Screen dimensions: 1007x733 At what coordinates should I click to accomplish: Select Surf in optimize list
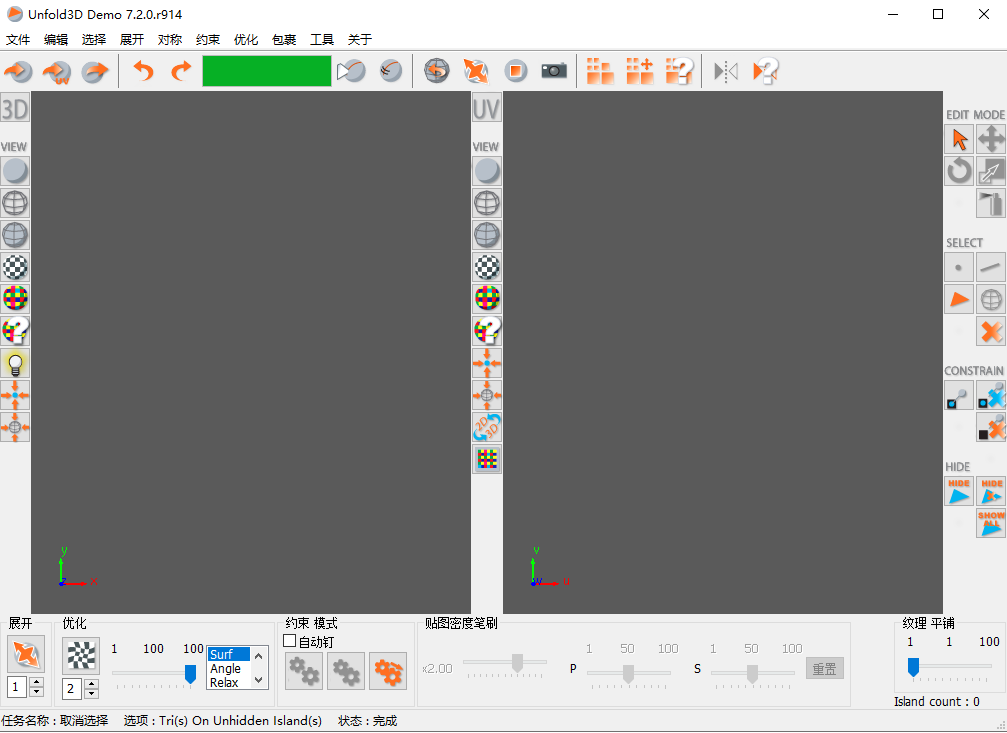click(x=228, y=654)
